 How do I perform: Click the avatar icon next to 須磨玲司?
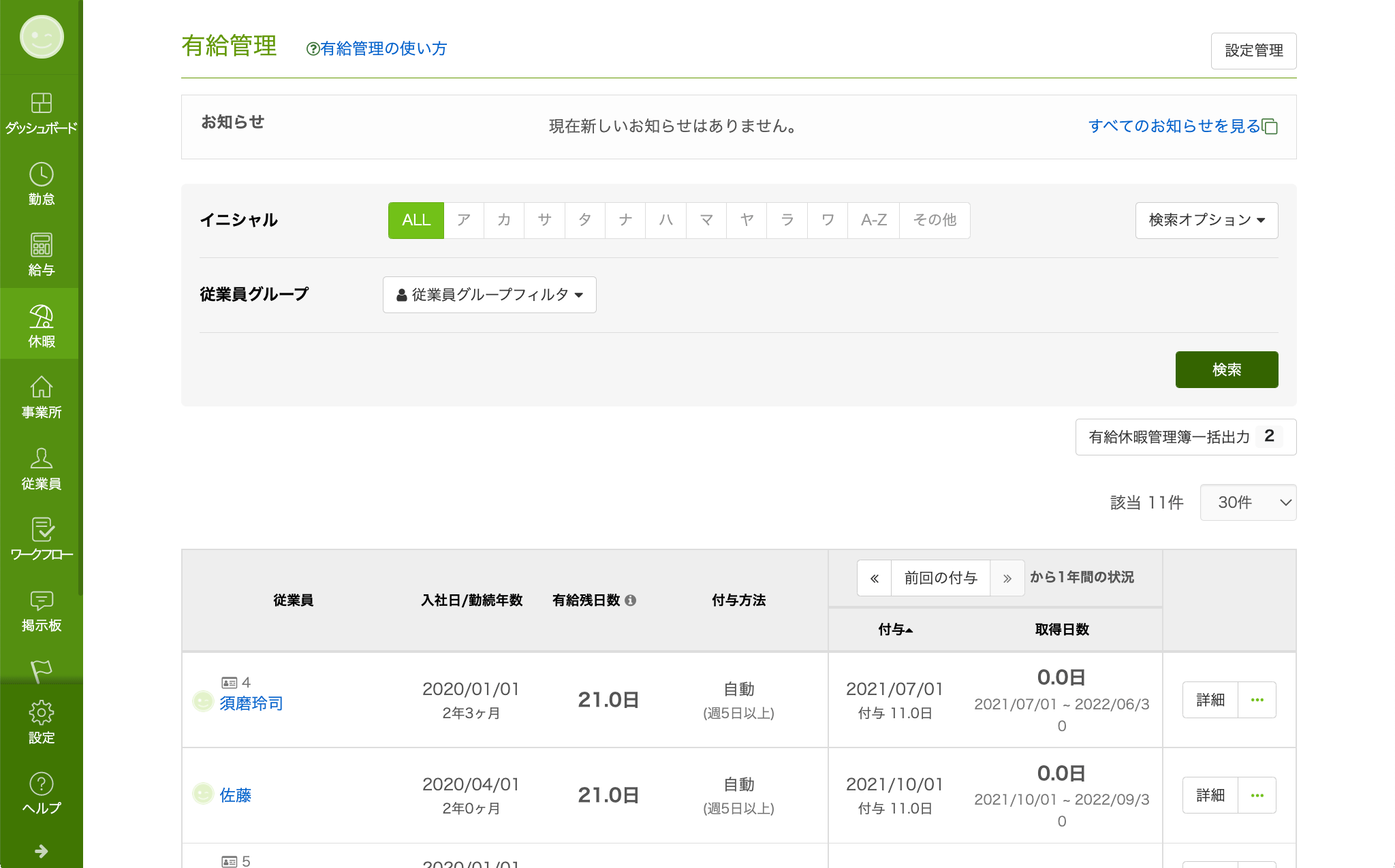click(x=203, y=701)
